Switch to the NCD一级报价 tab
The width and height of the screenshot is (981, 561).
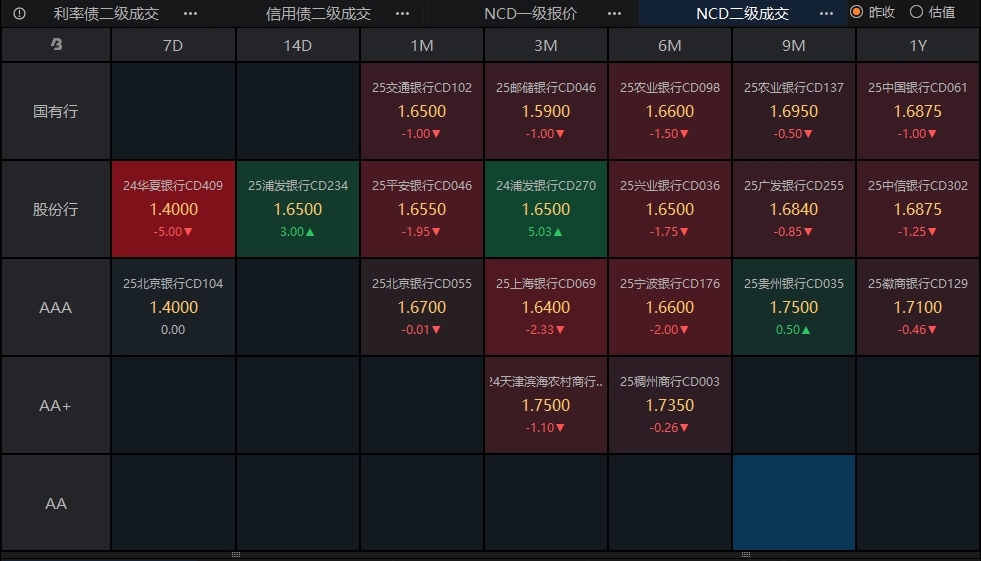pyautogui.click(x=531, y=13)
